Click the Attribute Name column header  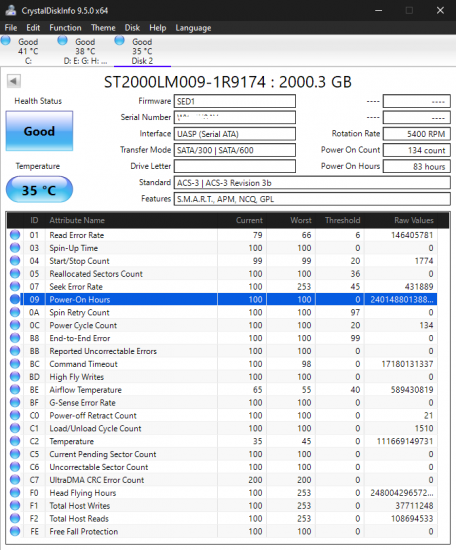pos(132,220)
